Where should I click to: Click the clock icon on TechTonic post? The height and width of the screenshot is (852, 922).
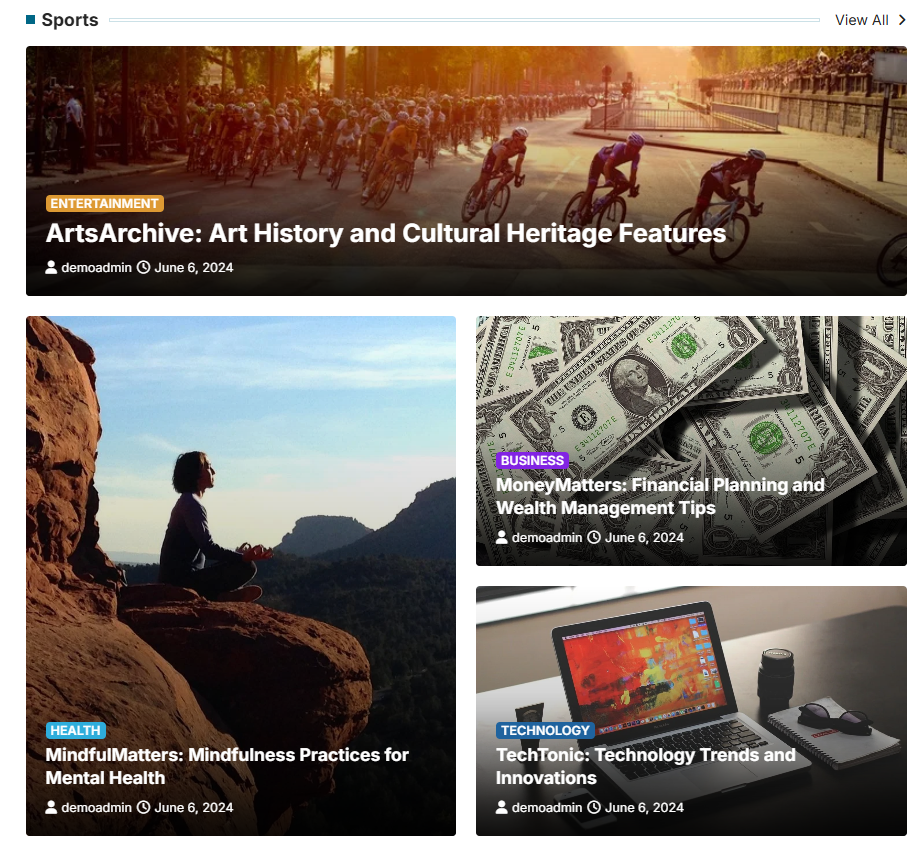[594, 807]
